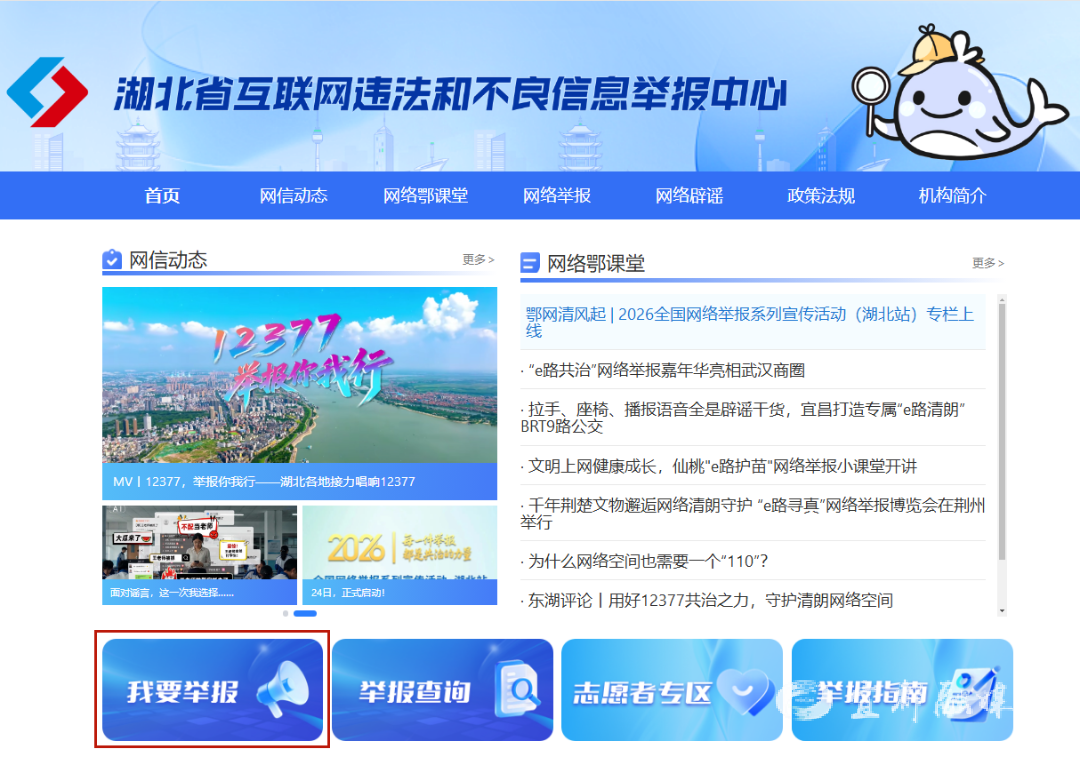1080x757 pixels.
Task: Open 为什么网络空间也需要一个"110" article
Action: 647,561
